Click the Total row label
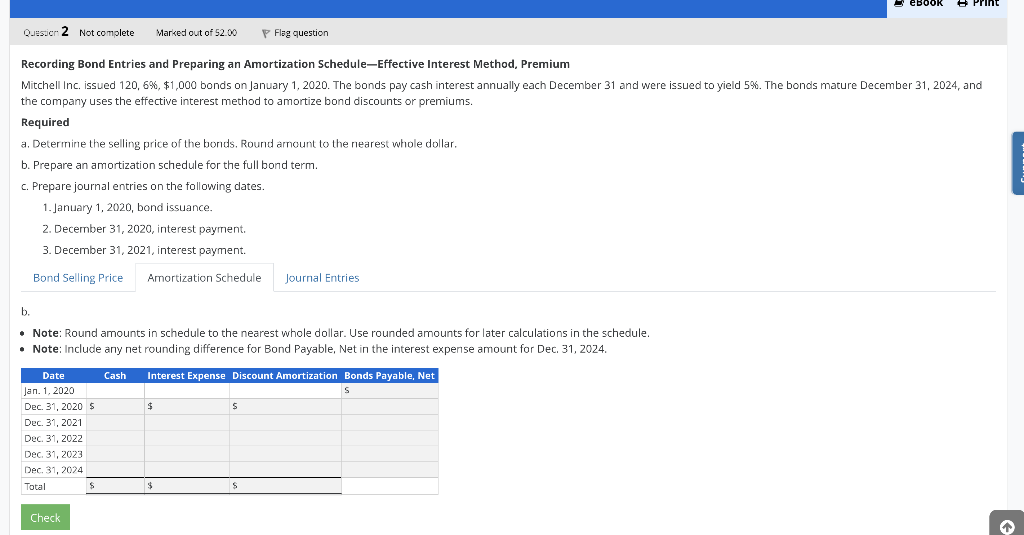This screenshot has height=535, width=1024. coord(35,487)
